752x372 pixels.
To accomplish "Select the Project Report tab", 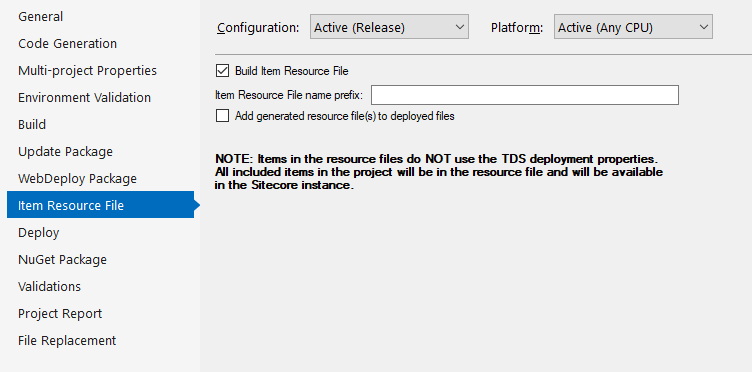I will (x=60, y=314).
